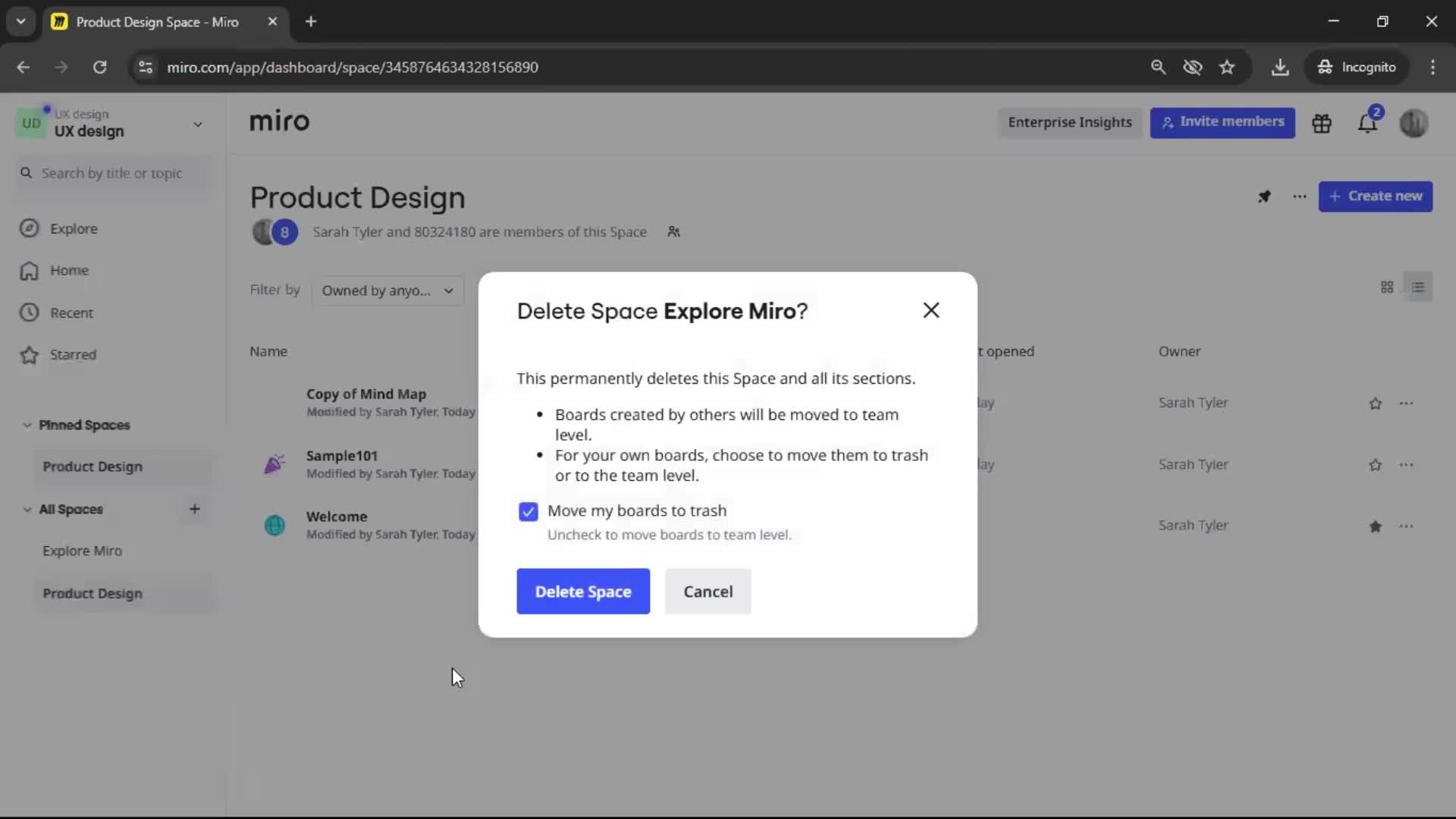This screenshot has width=1456, height=819.
Task: View site information icon
Action: click(x=146, y=67)
